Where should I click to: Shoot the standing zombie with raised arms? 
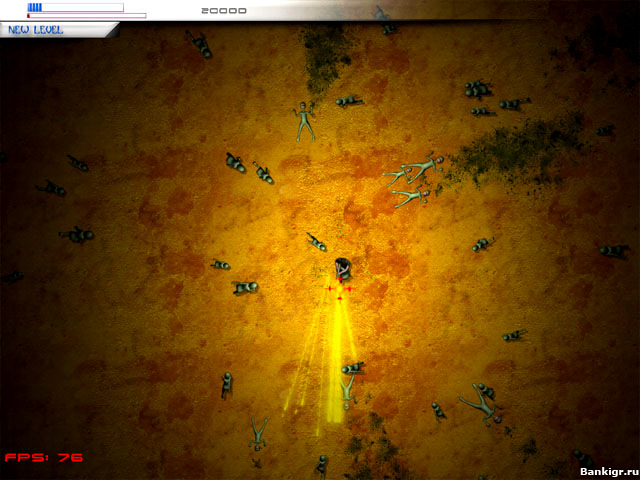point(304,120)
